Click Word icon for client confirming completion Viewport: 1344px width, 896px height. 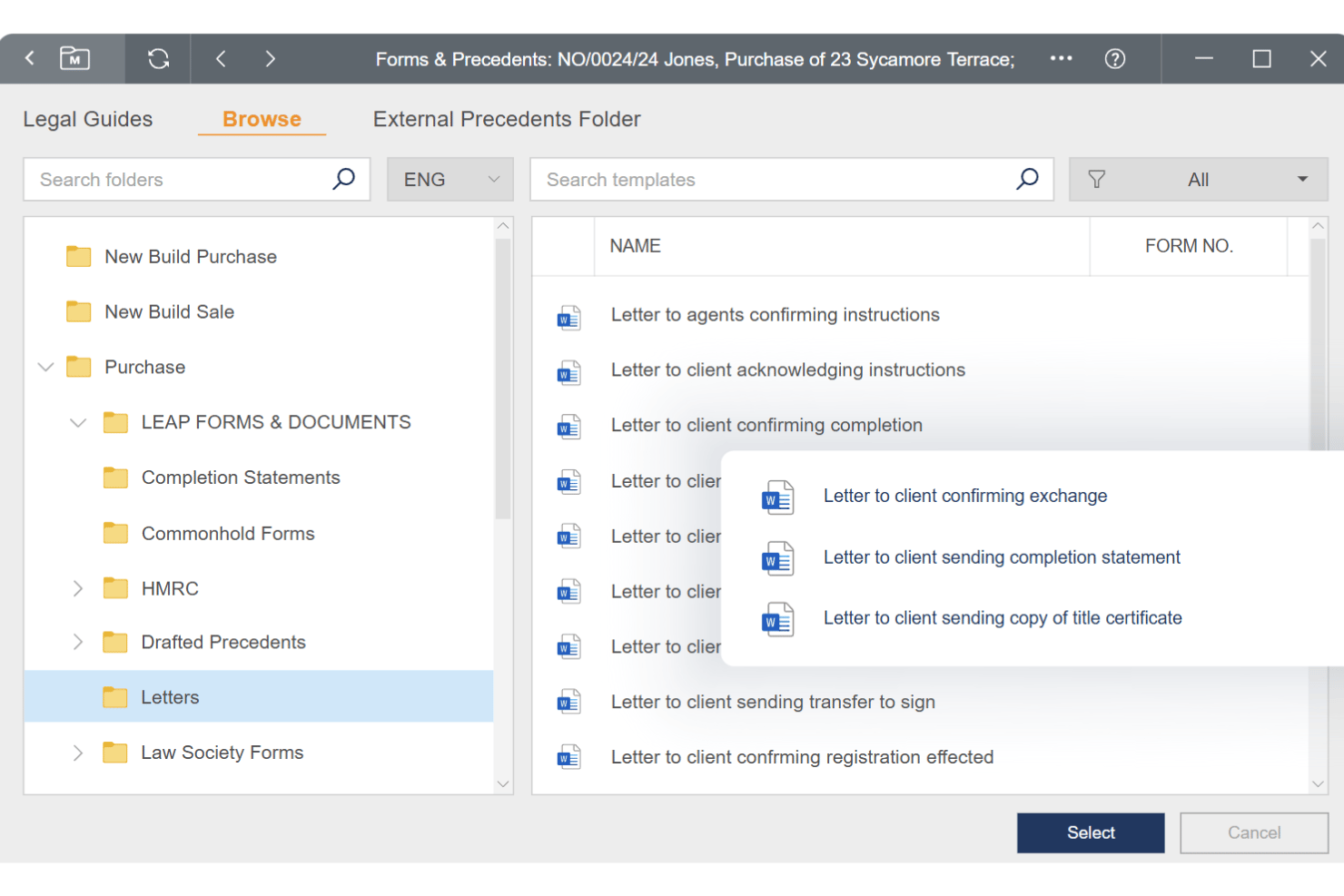569,427
